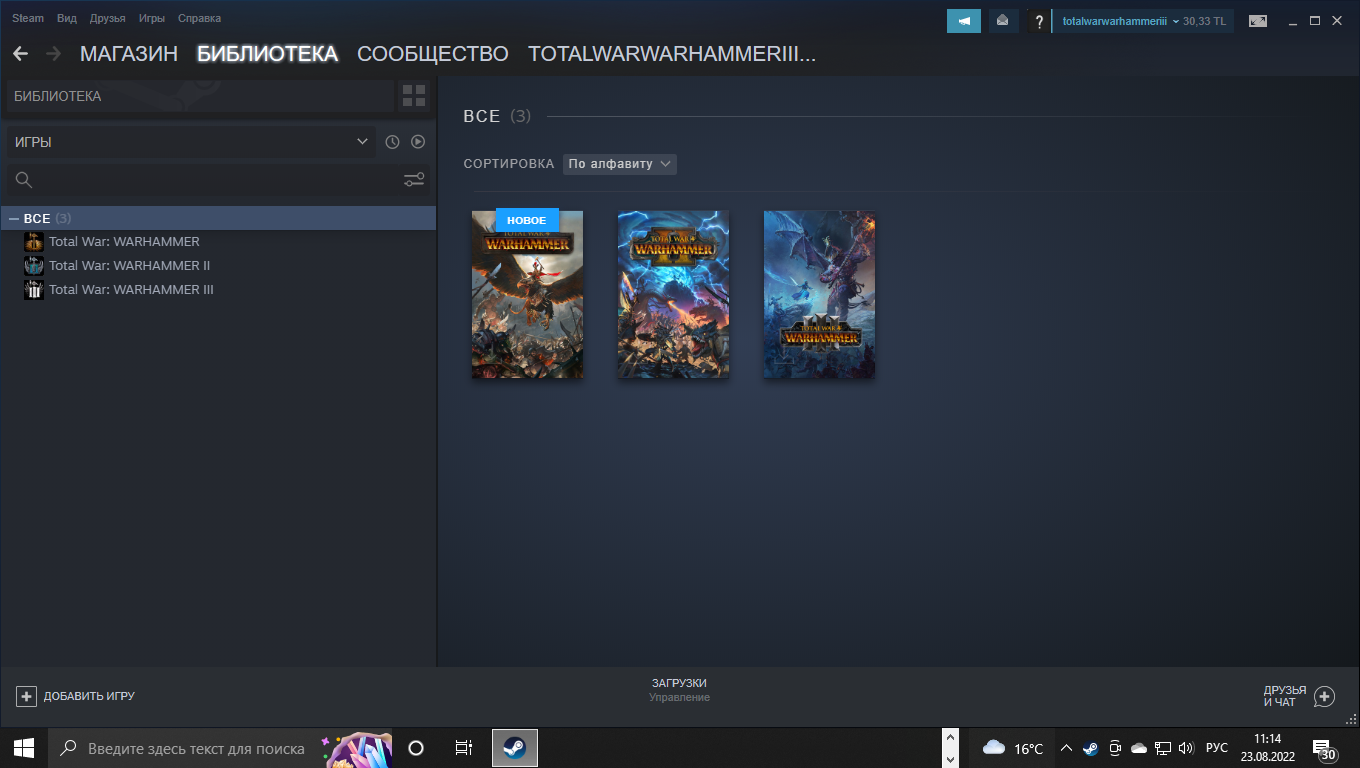This screenshot has height=768, width=1360.
Task: Click the 30,33 TL wallet balance
Action: click(1204, 21)
